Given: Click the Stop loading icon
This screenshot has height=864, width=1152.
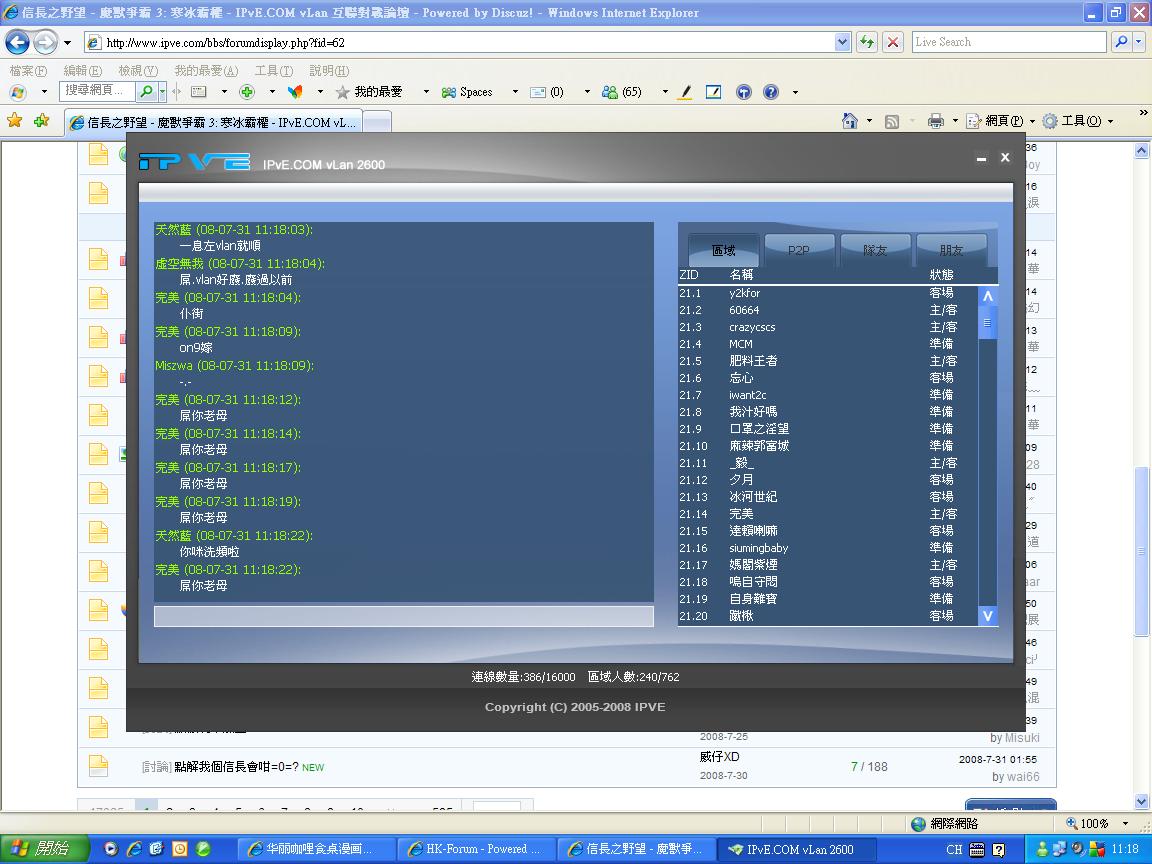Looking at the screenshot, I should pyautogui.click(x=893, y=42).
